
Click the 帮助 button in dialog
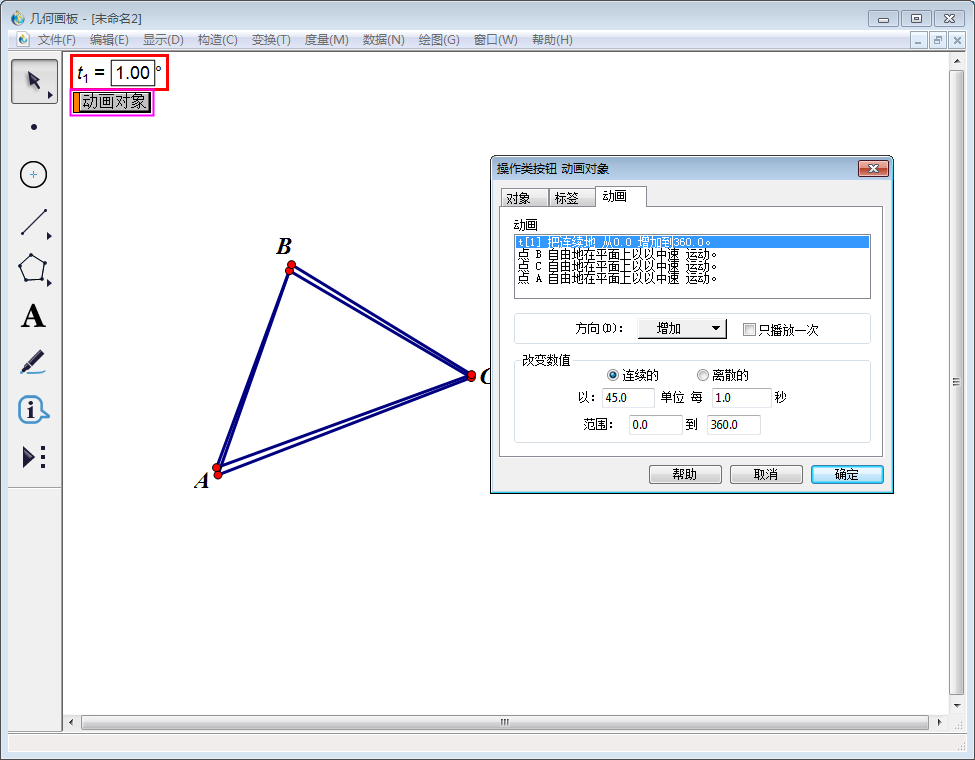685,474
